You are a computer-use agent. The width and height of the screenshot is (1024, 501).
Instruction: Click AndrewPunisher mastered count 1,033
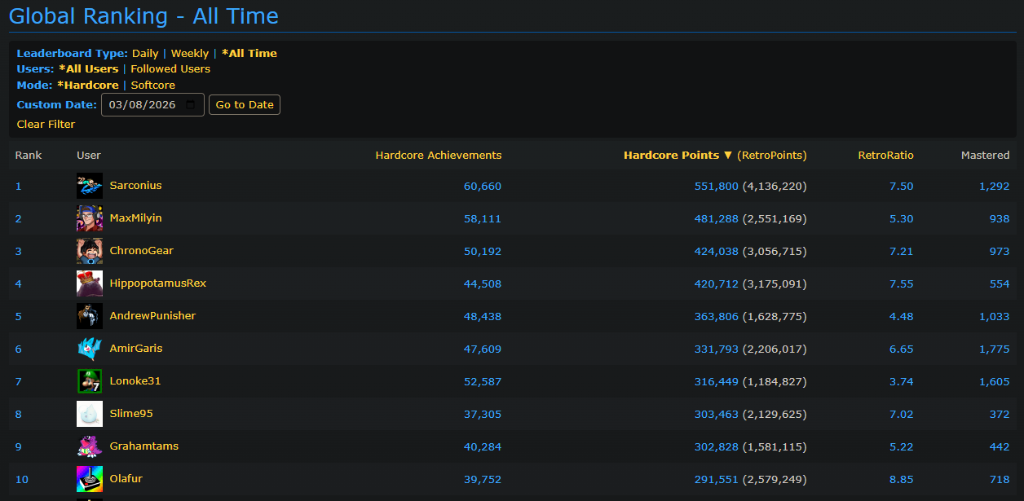[995, 317]
